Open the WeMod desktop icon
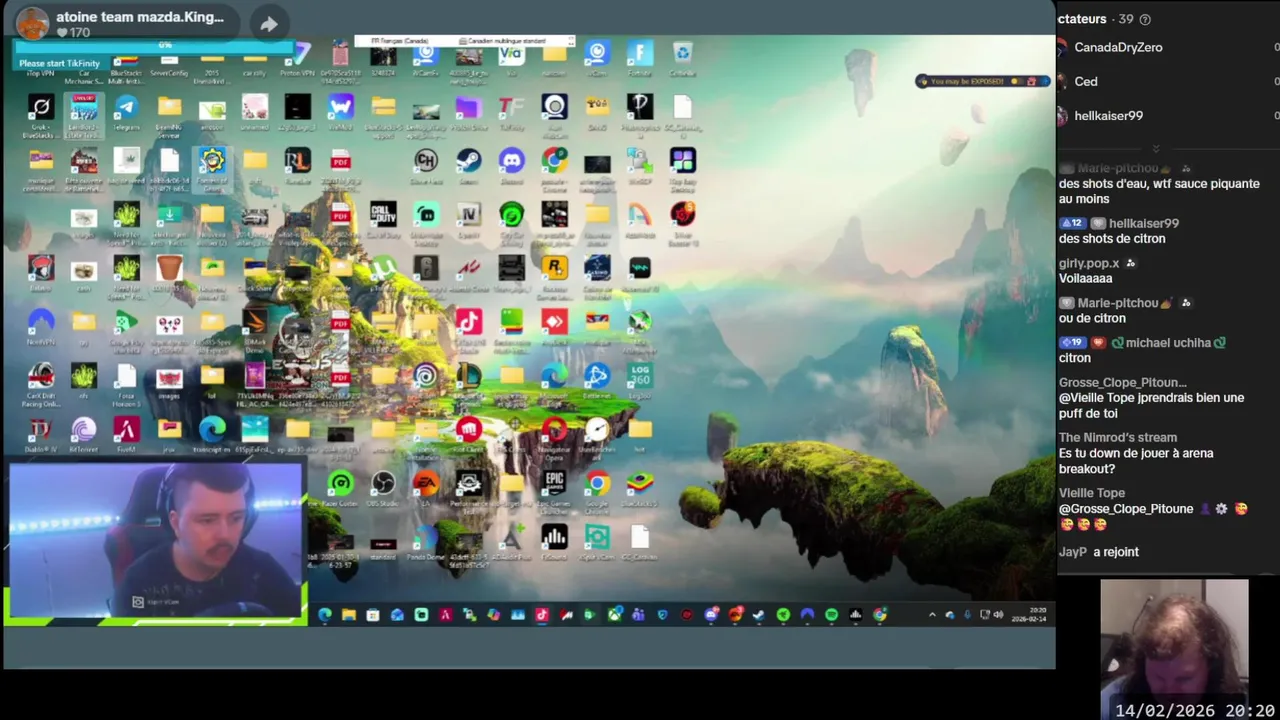 click(x=340, y=106)
